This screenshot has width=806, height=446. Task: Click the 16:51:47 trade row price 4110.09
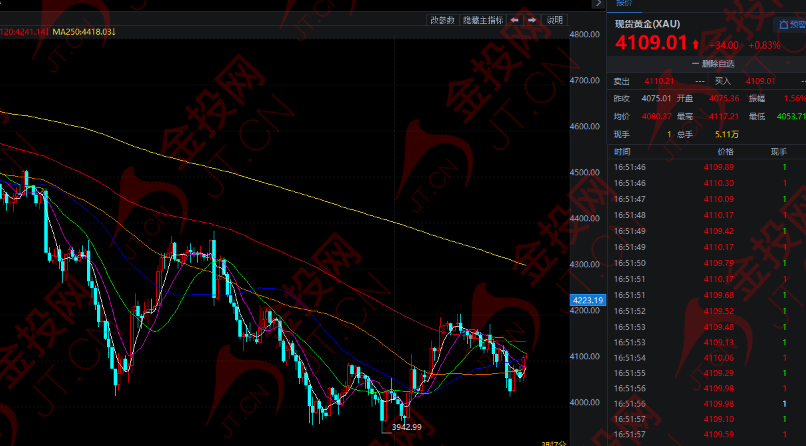[x=719, y=199]
